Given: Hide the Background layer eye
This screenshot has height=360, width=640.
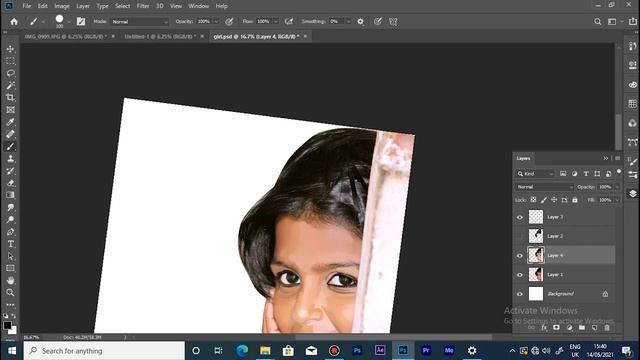Looking at the screenshot, I should [x=520, y=294].
